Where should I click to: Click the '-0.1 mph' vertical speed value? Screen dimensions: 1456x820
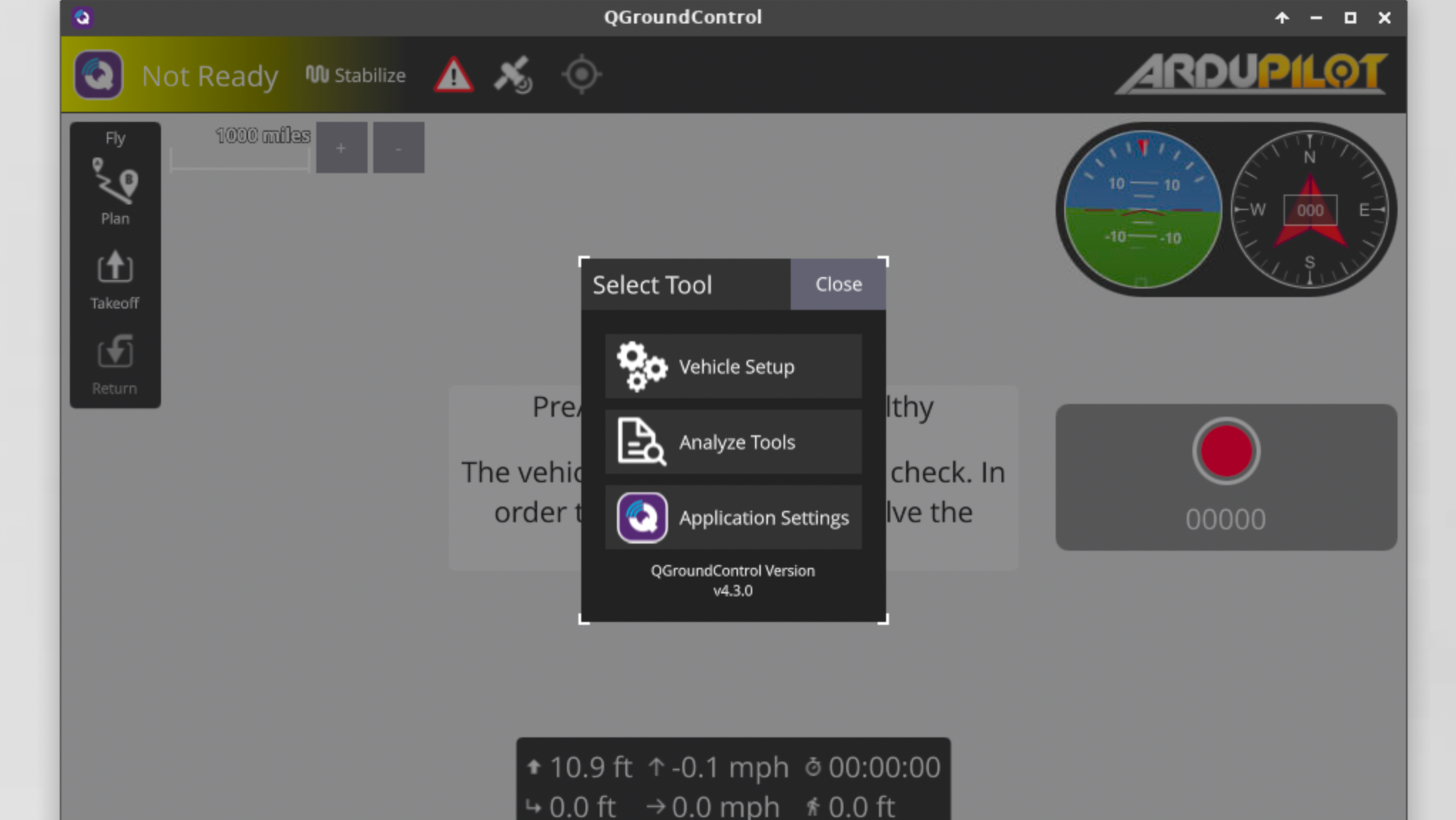click(729, 767)
